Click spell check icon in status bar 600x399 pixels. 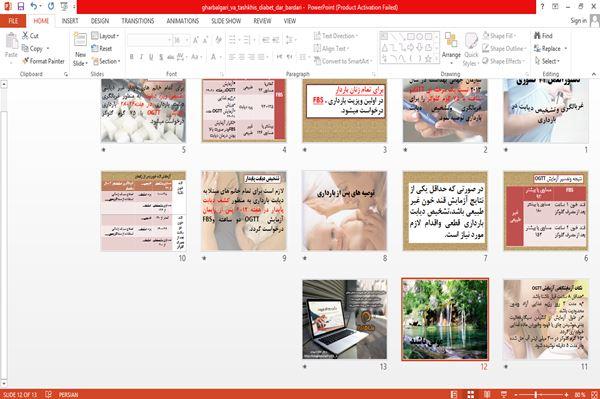(x=49, y=394)
